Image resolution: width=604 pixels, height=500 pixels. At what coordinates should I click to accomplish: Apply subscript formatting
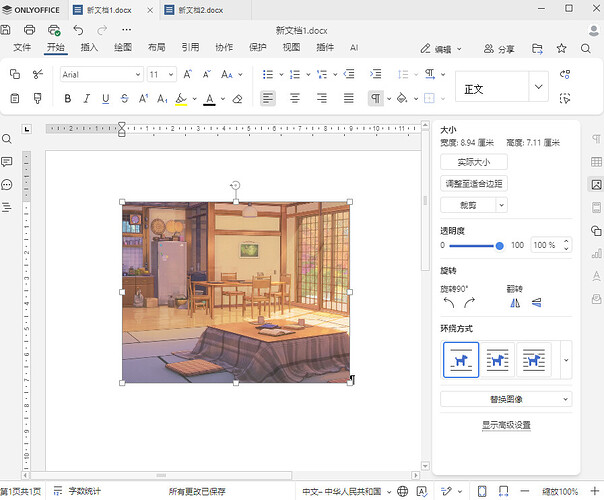[162, 99]
